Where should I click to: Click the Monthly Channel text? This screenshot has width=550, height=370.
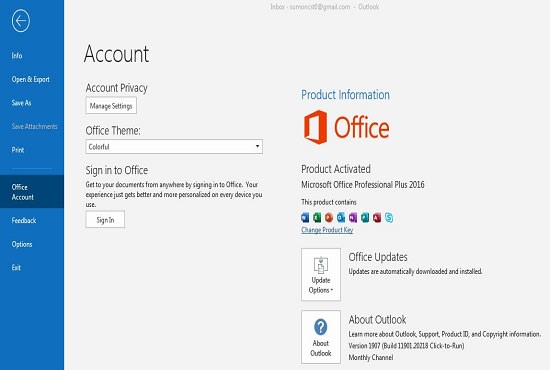(371, 357)
